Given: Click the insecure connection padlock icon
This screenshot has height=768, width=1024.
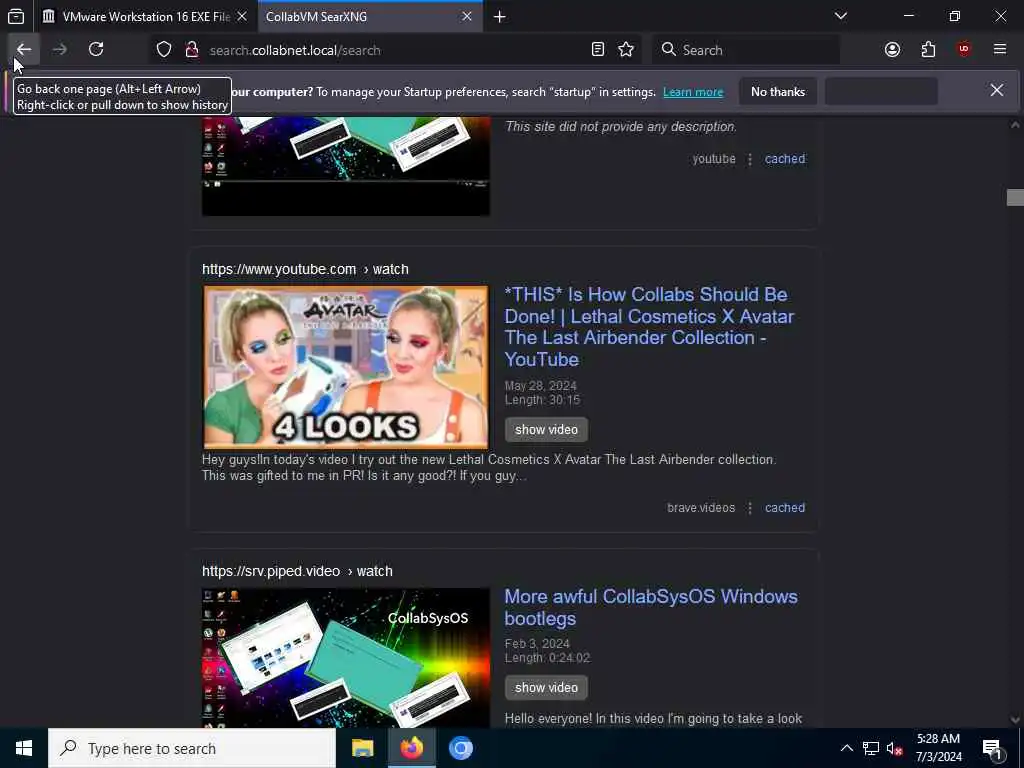Looking at the screenshot, I should coord(192,50).
